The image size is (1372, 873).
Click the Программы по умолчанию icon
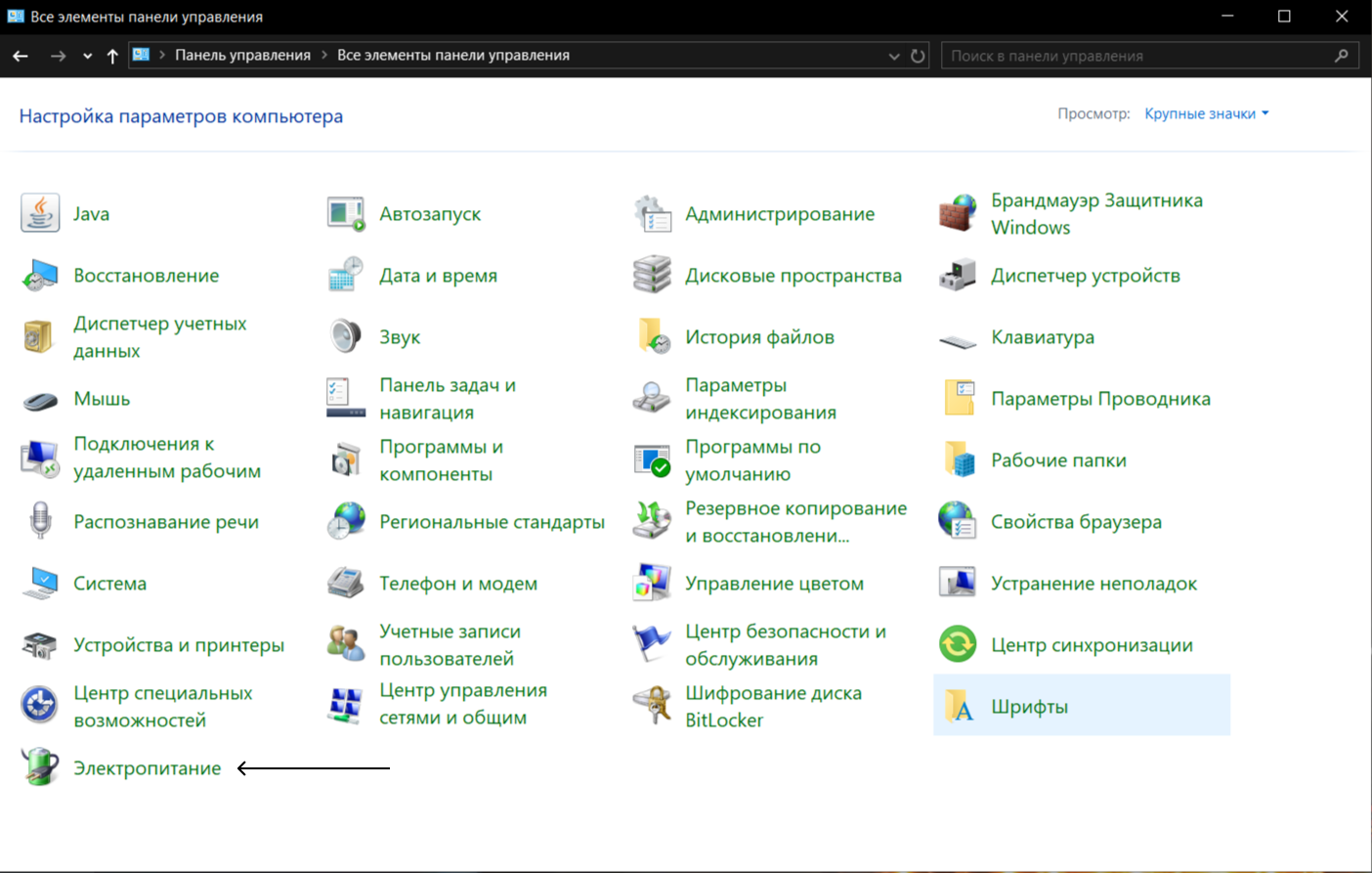coord(652,460)
